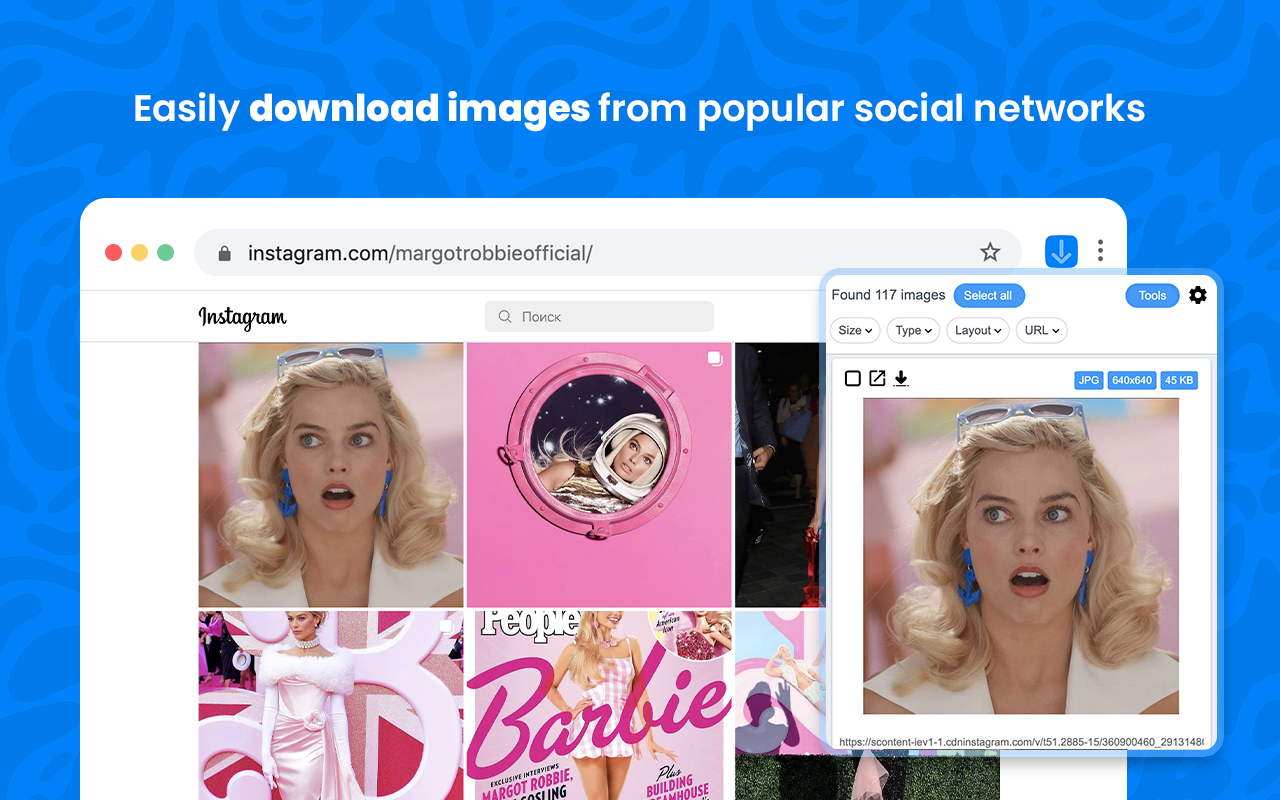
Task: Open the Layout filter dropdown
Action: pos(977,330)
